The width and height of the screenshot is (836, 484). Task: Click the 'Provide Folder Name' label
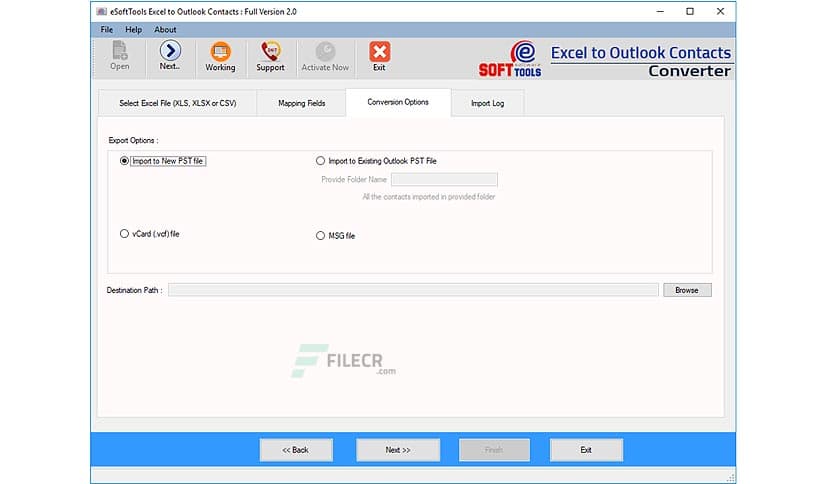point(353,180)
